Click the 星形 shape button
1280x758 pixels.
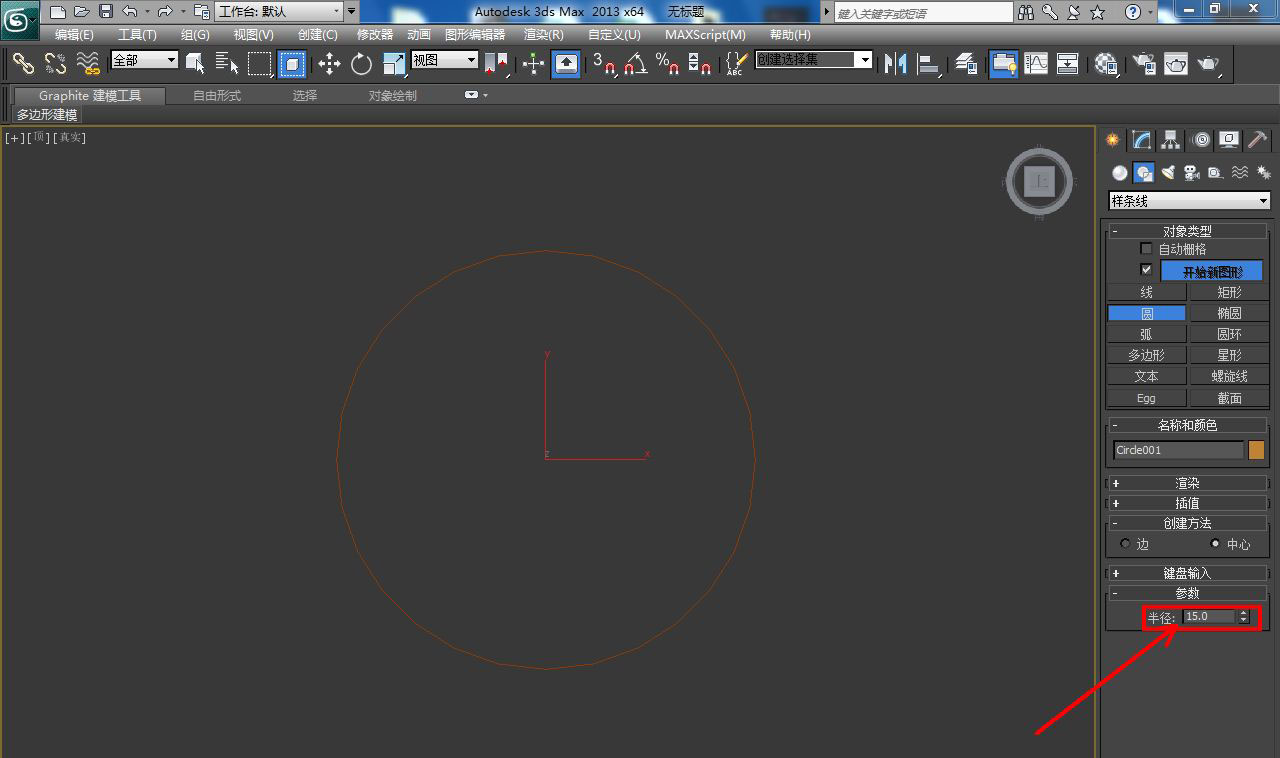pyautogui.click(x=1230, y=355)
